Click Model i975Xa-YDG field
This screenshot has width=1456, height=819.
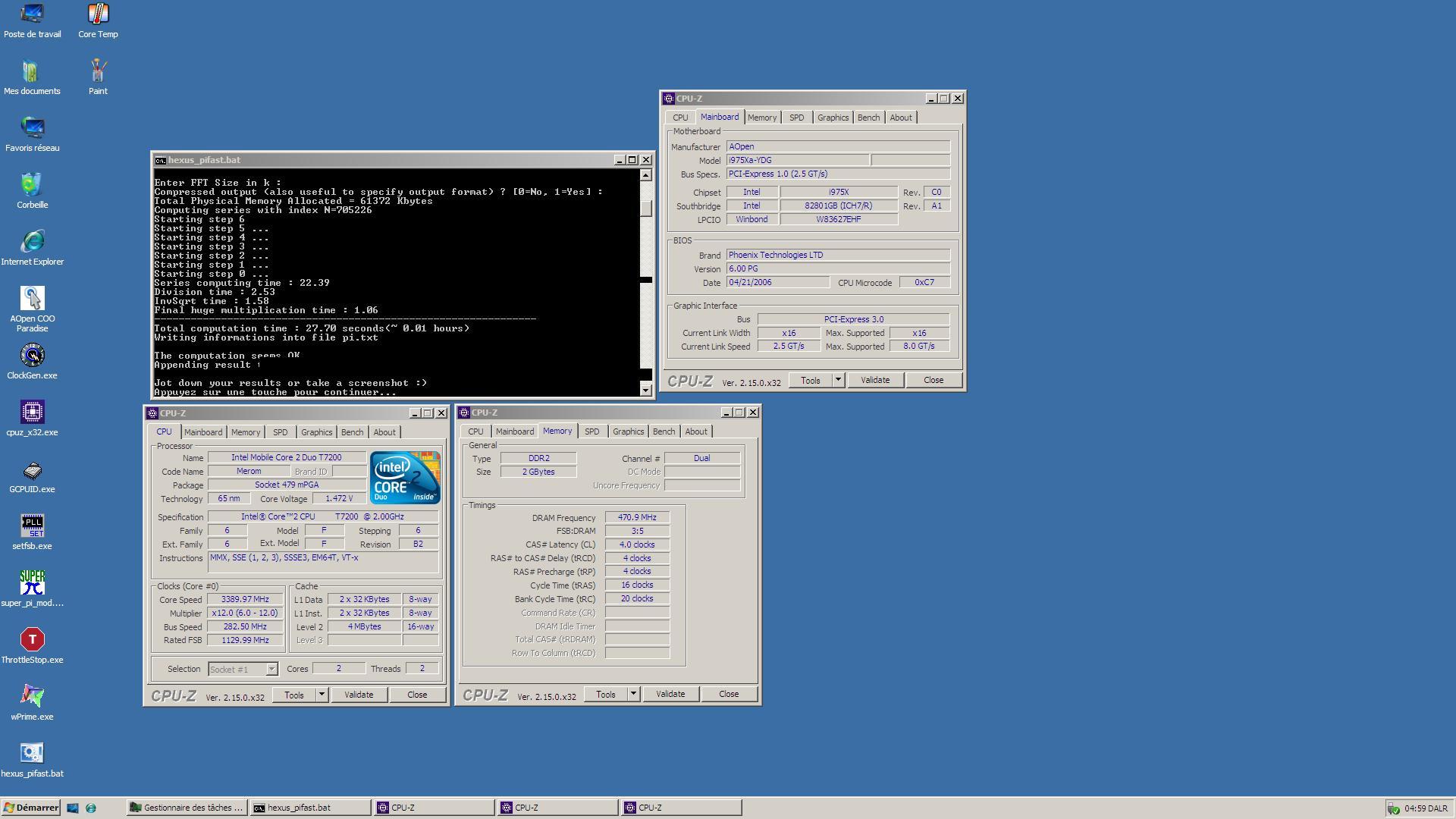coord(798,160)
